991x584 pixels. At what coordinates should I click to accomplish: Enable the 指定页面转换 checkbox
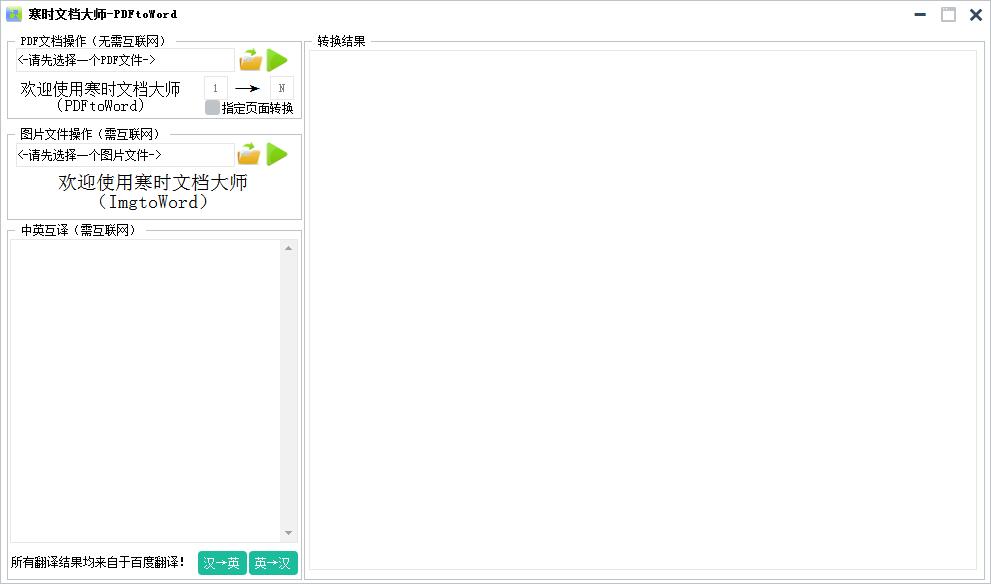click(212, 107)
